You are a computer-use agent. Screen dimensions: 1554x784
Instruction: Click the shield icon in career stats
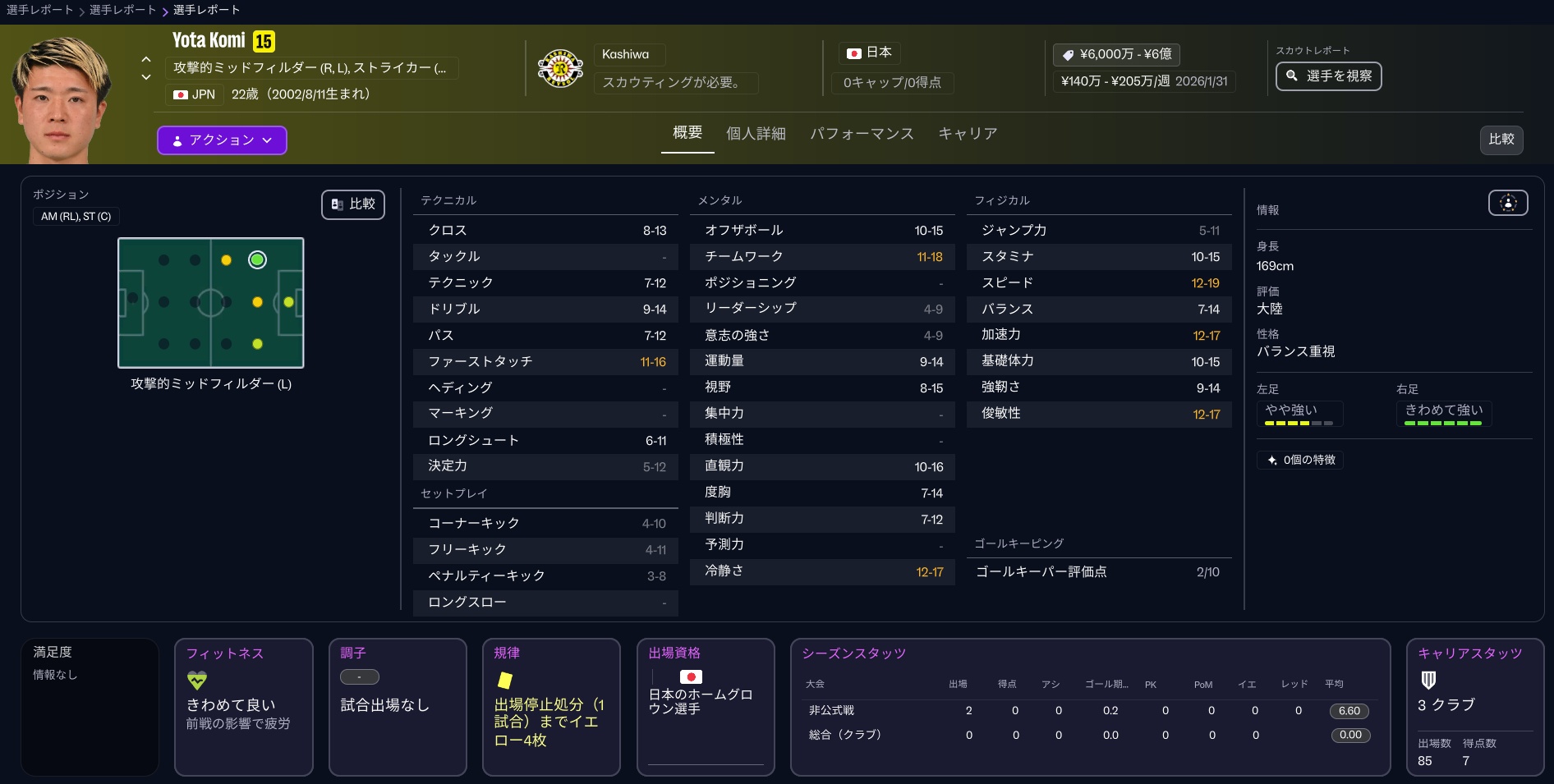click(x=1428, y=680)
